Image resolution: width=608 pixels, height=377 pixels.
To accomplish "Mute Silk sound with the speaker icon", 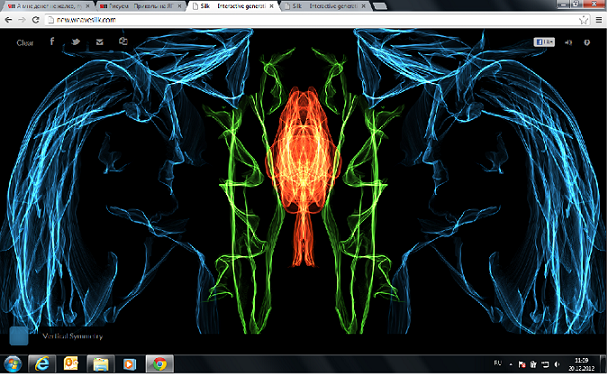I will [x=568, y=42].
